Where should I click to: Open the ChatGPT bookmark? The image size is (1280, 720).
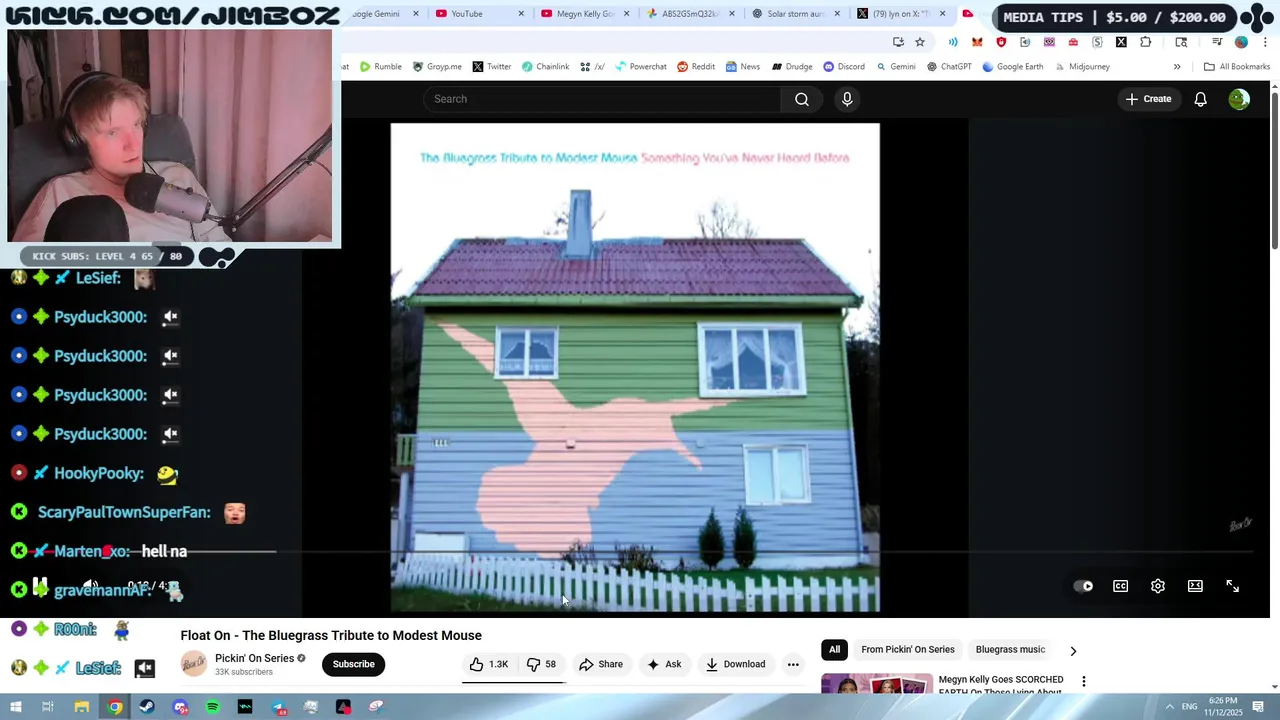[949, 67]
